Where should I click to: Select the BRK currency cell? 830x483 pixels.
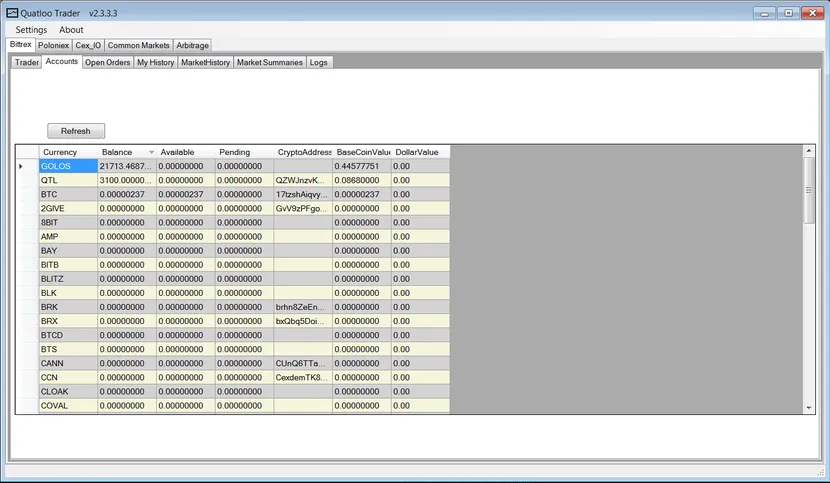[x=68, y=307]
